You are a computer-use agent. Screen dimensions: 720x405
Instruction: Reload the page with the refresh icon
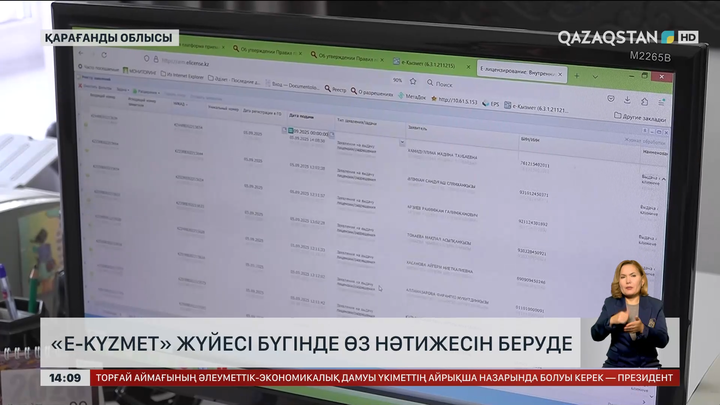(x=104, y=55)
